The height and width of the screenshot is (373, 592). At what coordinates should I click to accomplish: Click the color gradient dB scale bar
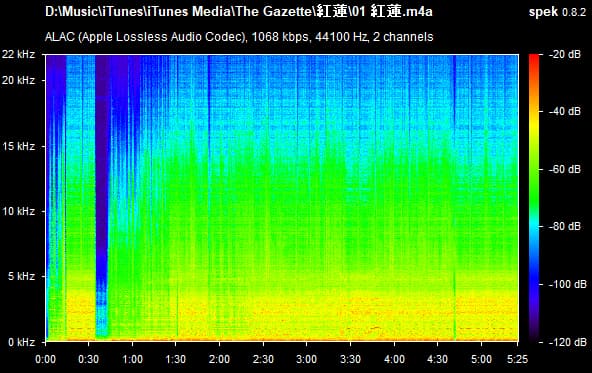coord(534,198)
